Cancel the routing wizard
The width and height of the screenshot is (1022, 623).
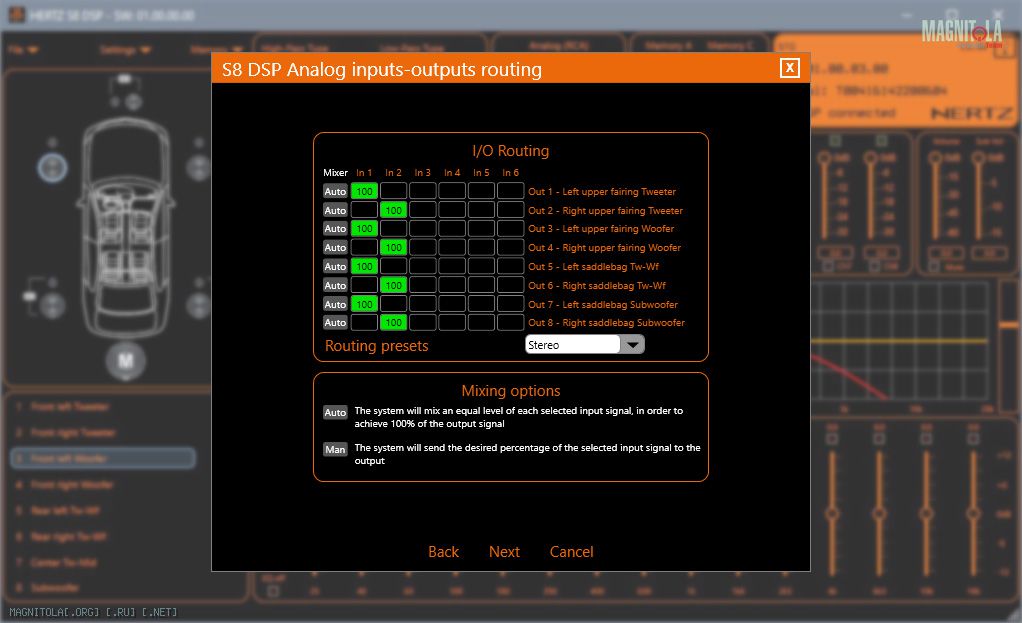point(571,551)
